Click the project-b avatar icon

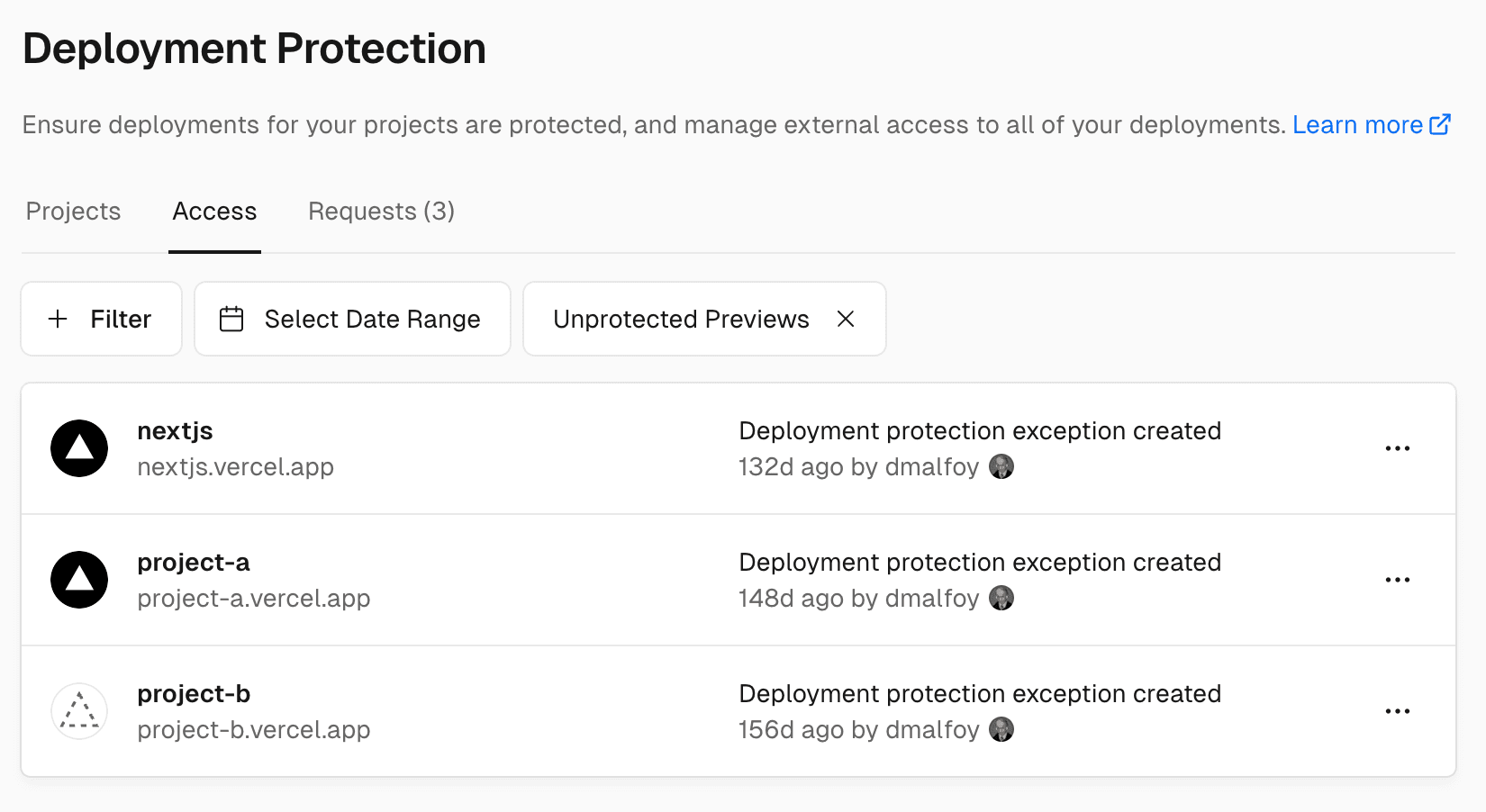tap(79, 710)
